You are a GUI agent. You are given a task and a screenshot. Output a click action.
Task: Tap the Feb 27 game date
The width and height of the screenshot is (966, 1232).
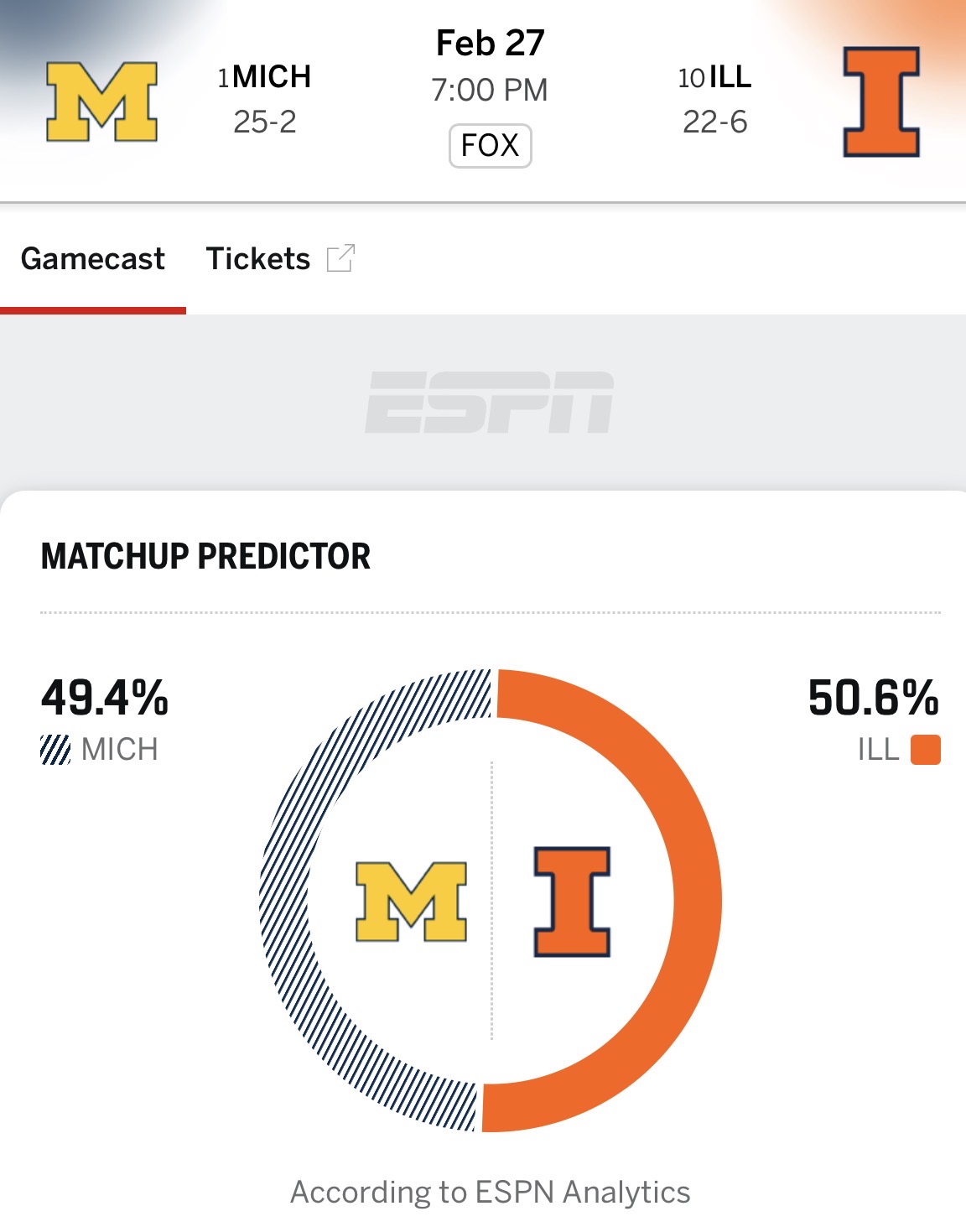[x=491, y=44]
